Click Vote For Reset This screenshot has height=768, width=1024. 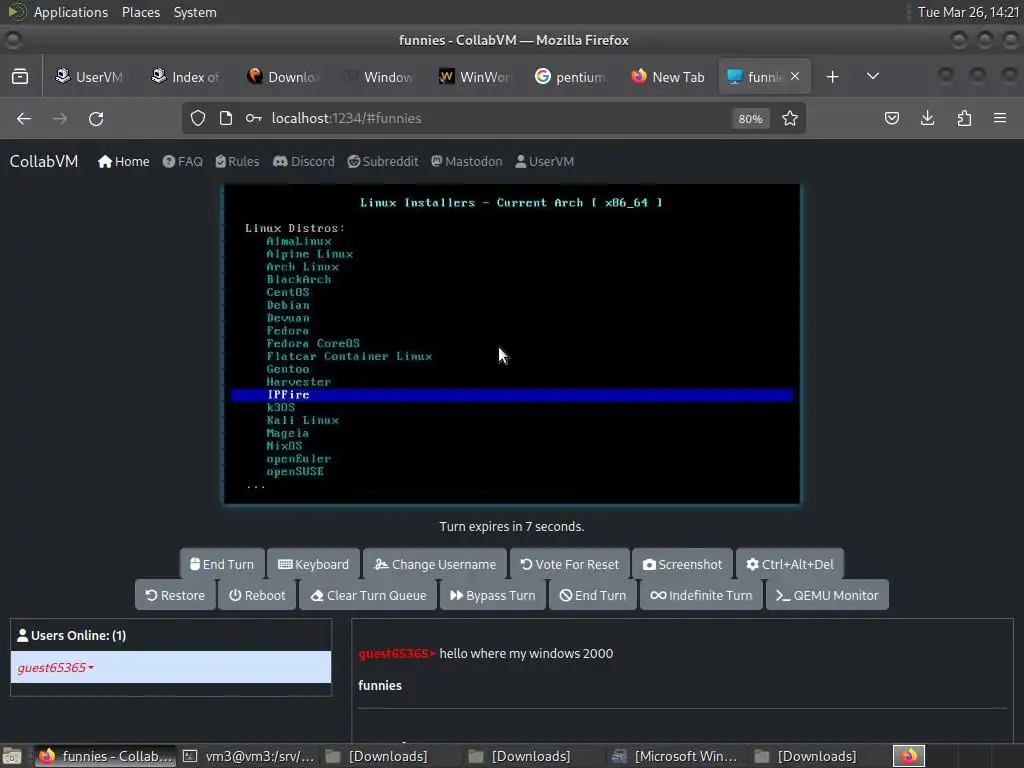569,564
